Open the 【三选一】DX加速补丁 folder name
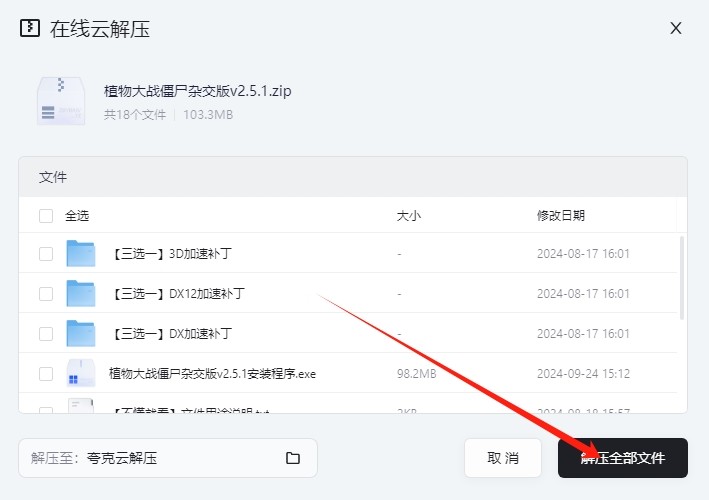The width and height of the screenshot is (709, 500). coord(170,334)
